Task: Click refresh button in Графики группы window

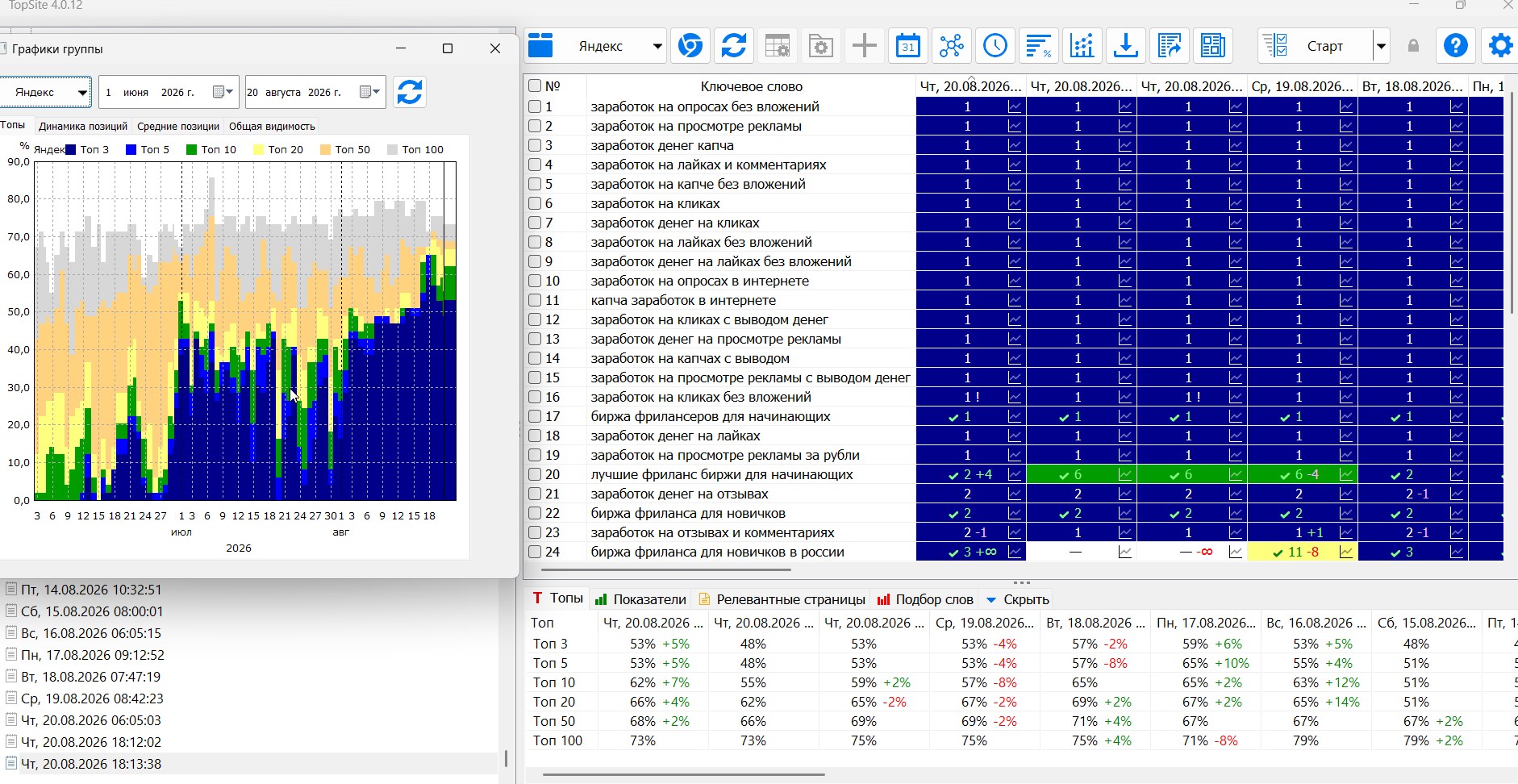Action: click(x=410, y=92)
